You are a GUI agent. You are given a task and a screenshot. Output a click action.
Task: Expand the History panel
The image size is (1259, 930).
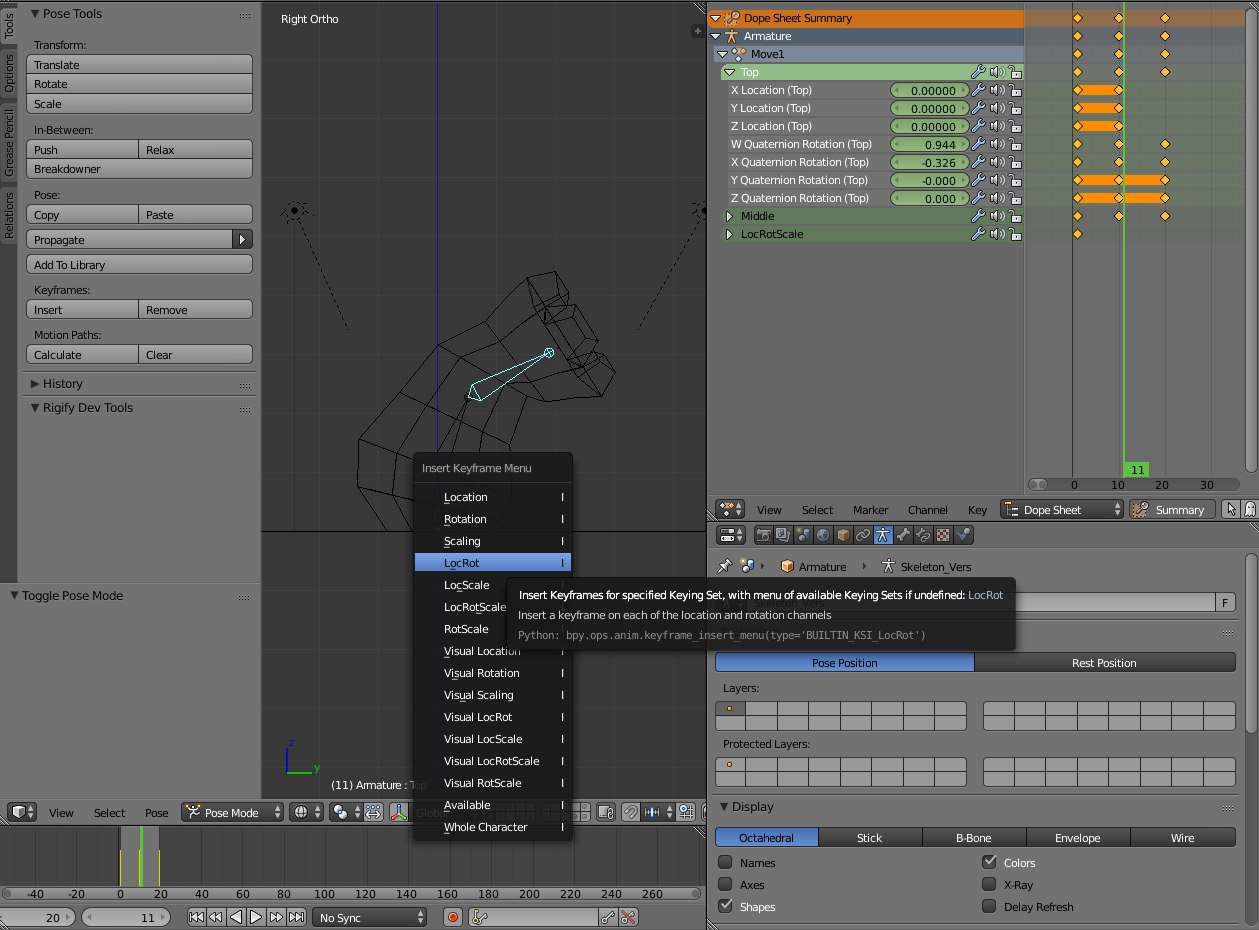35,383
